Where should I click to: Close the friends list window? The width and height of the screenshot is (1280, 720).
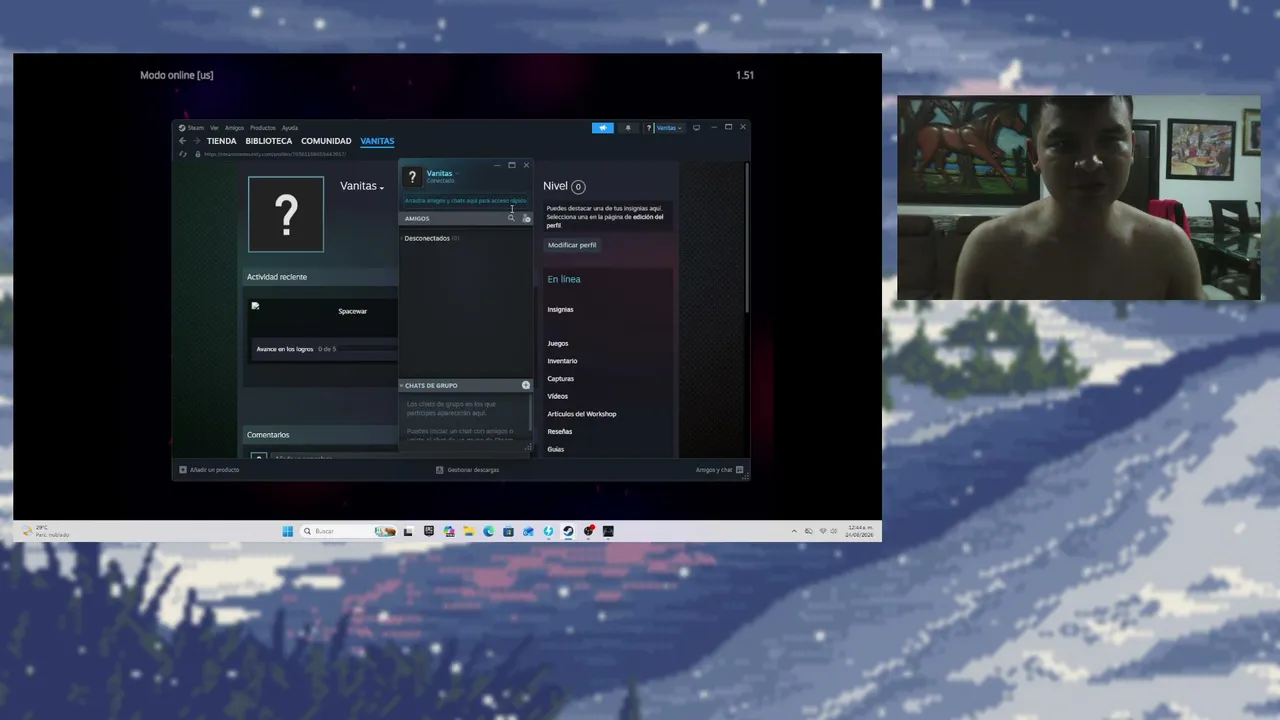coord(526,165)
